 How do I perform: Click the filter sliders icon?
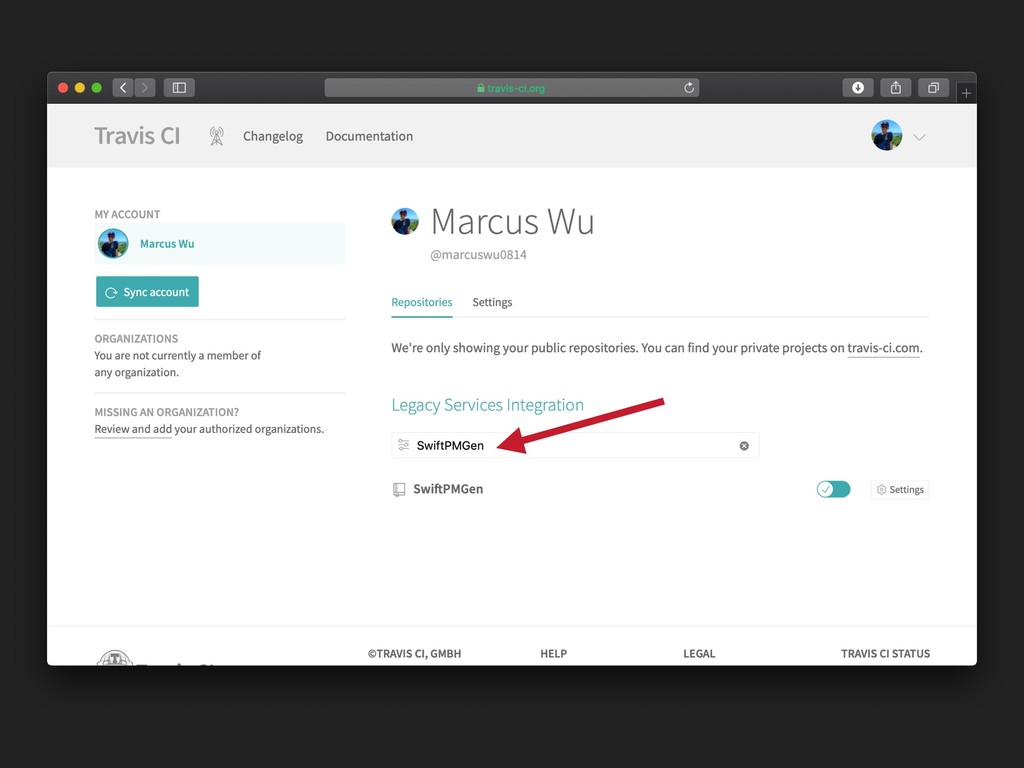coord(404,445)
